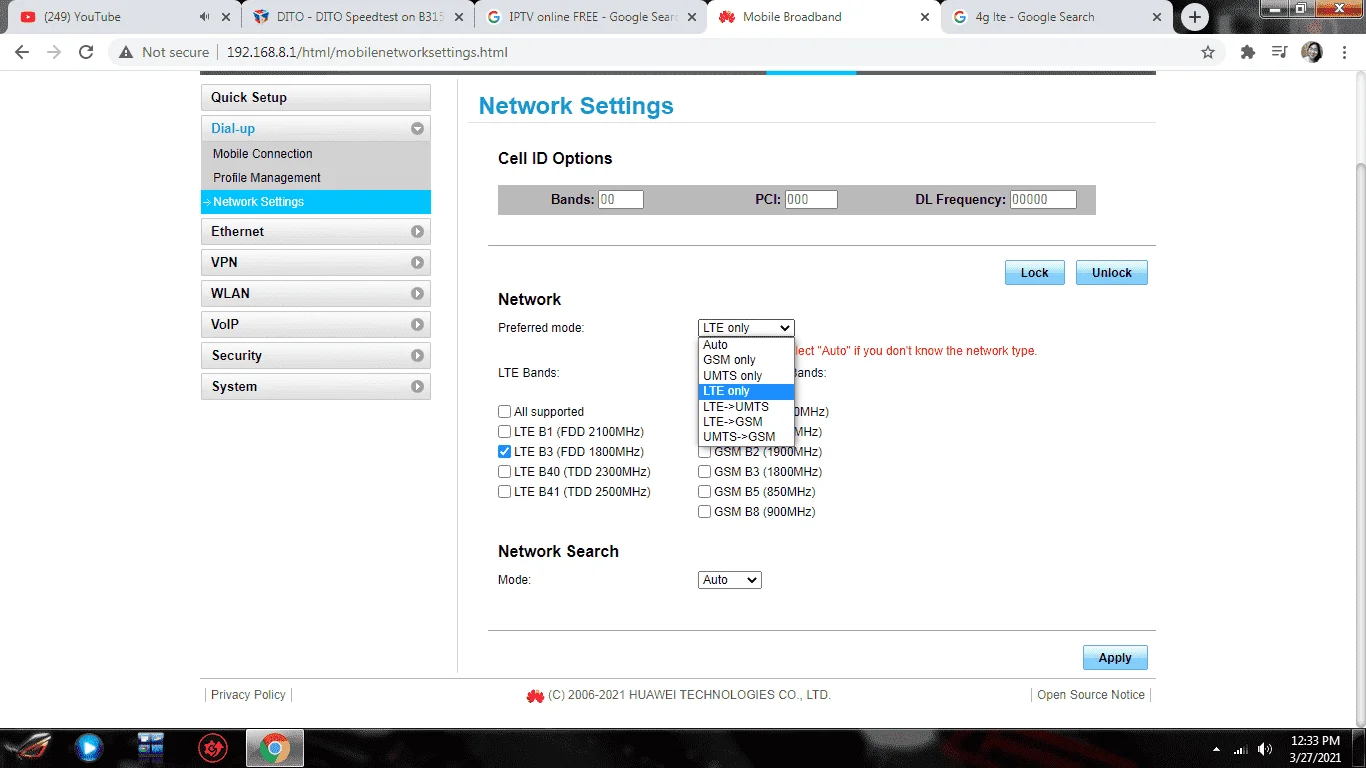Open the Chrome profile avatar

point(1312,52)
